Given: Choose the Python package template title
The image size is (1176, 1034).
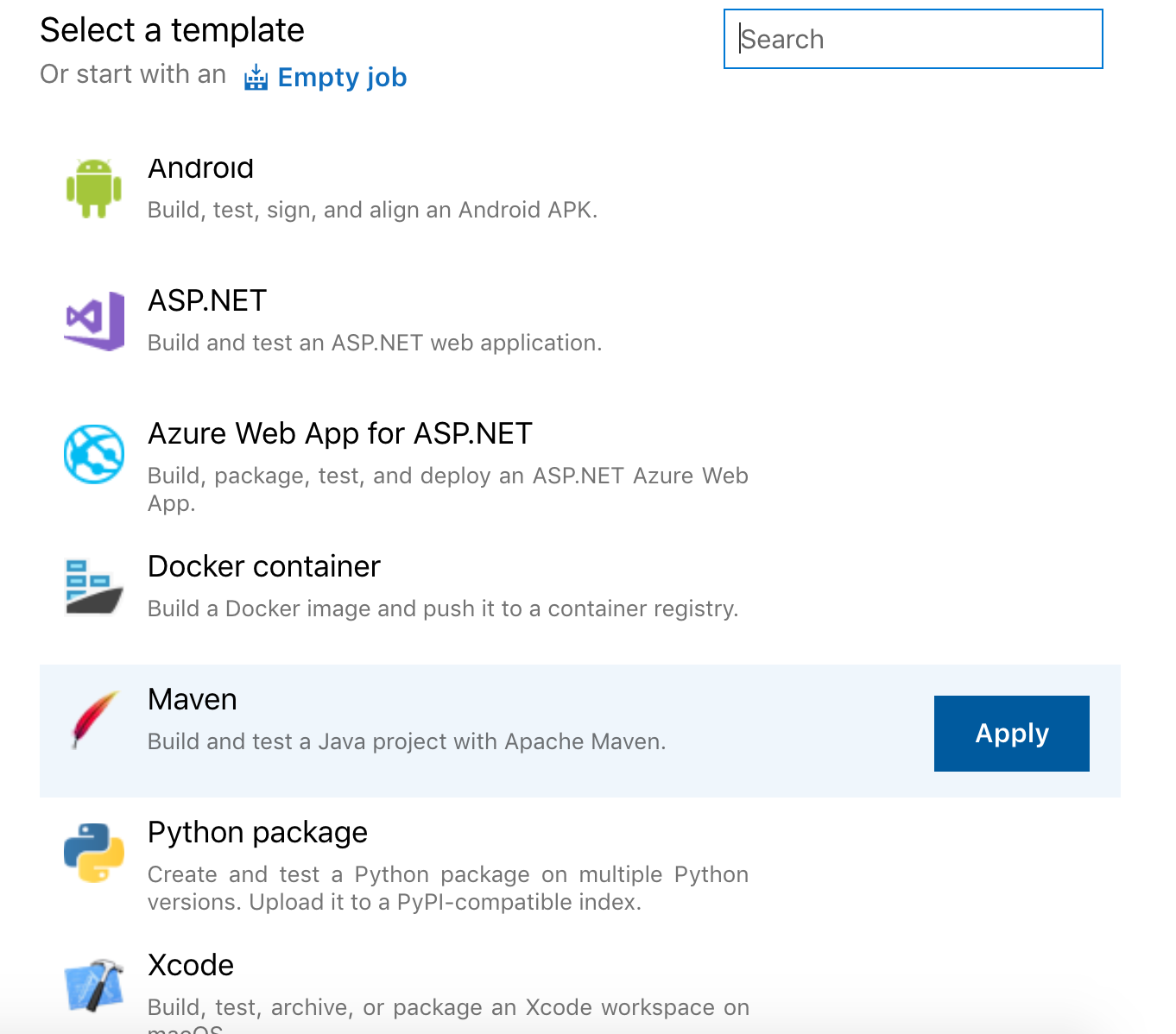Looking at the screenshot, I should point(257,832).
